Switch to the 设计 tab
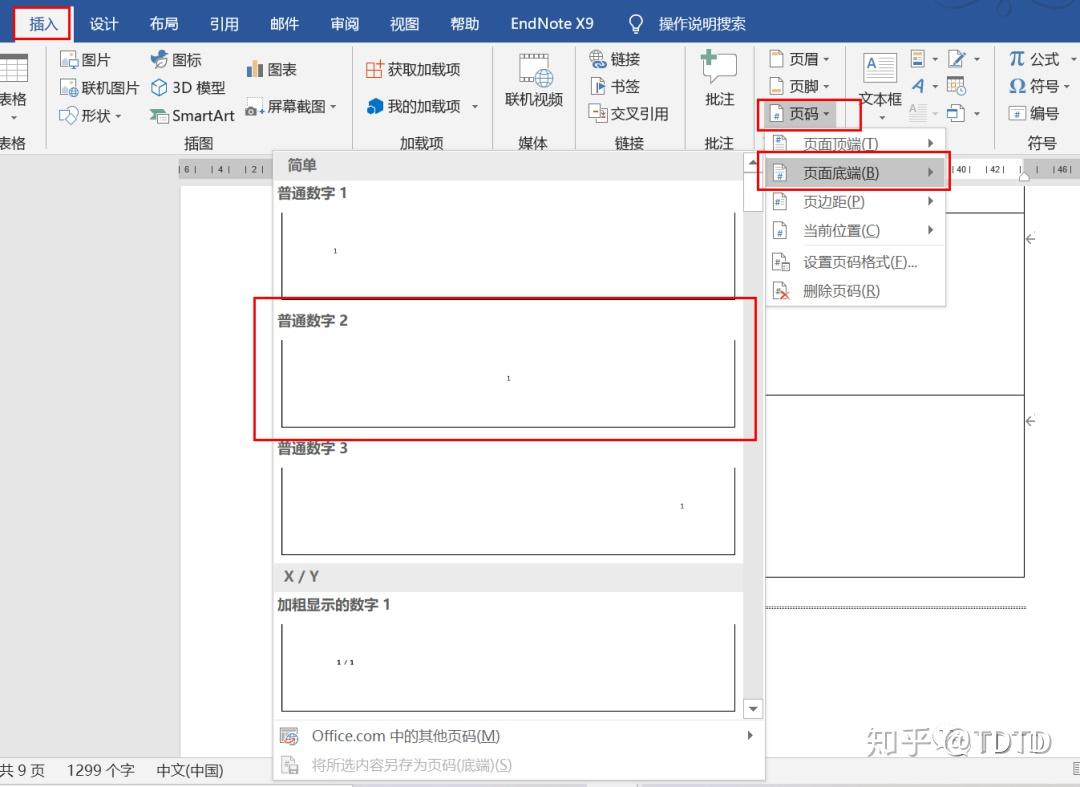Viewport: 1080px width, 787px height. pos(104,24)
